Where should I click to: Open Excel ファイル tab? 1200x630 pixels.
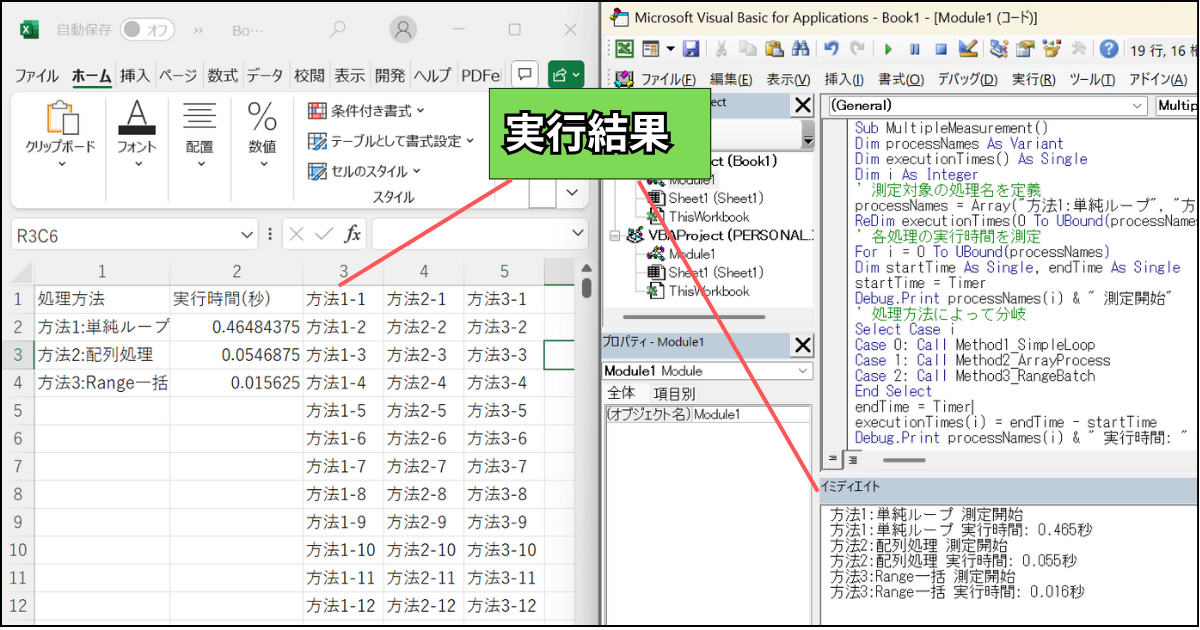37,75
